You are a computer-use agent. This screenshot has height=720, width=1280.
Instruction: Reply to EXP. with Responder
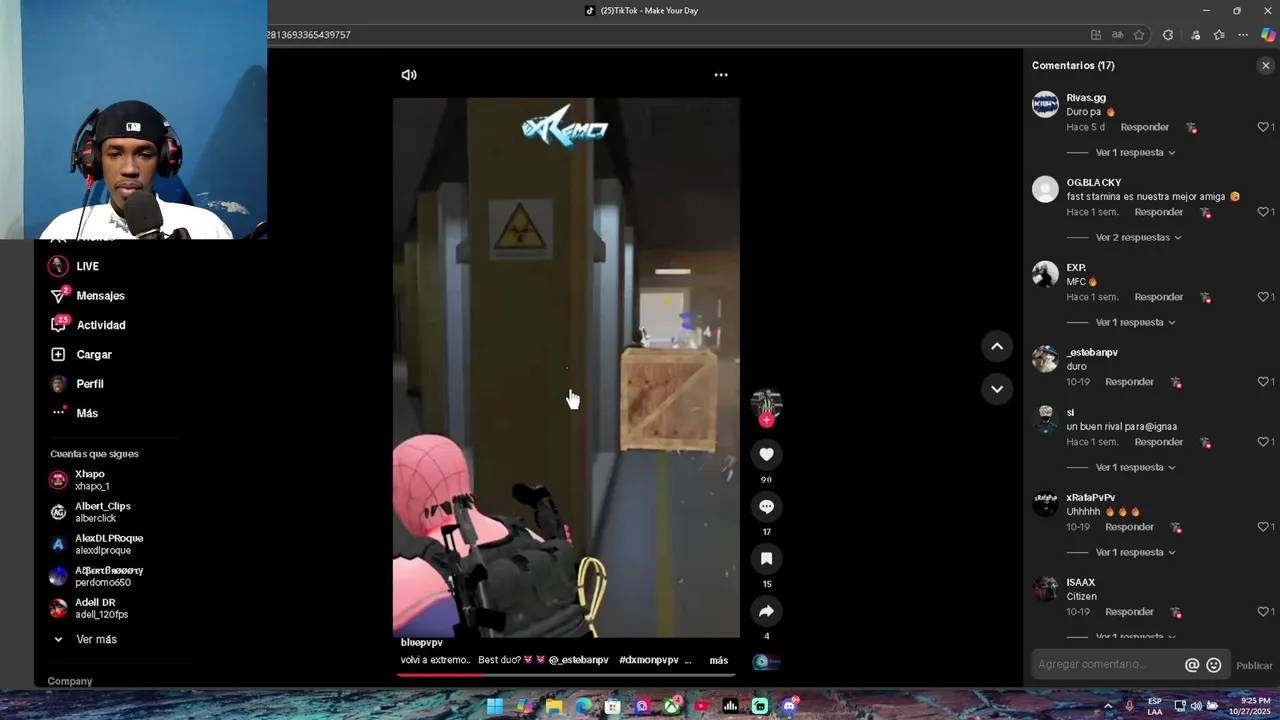[1159, 298]
